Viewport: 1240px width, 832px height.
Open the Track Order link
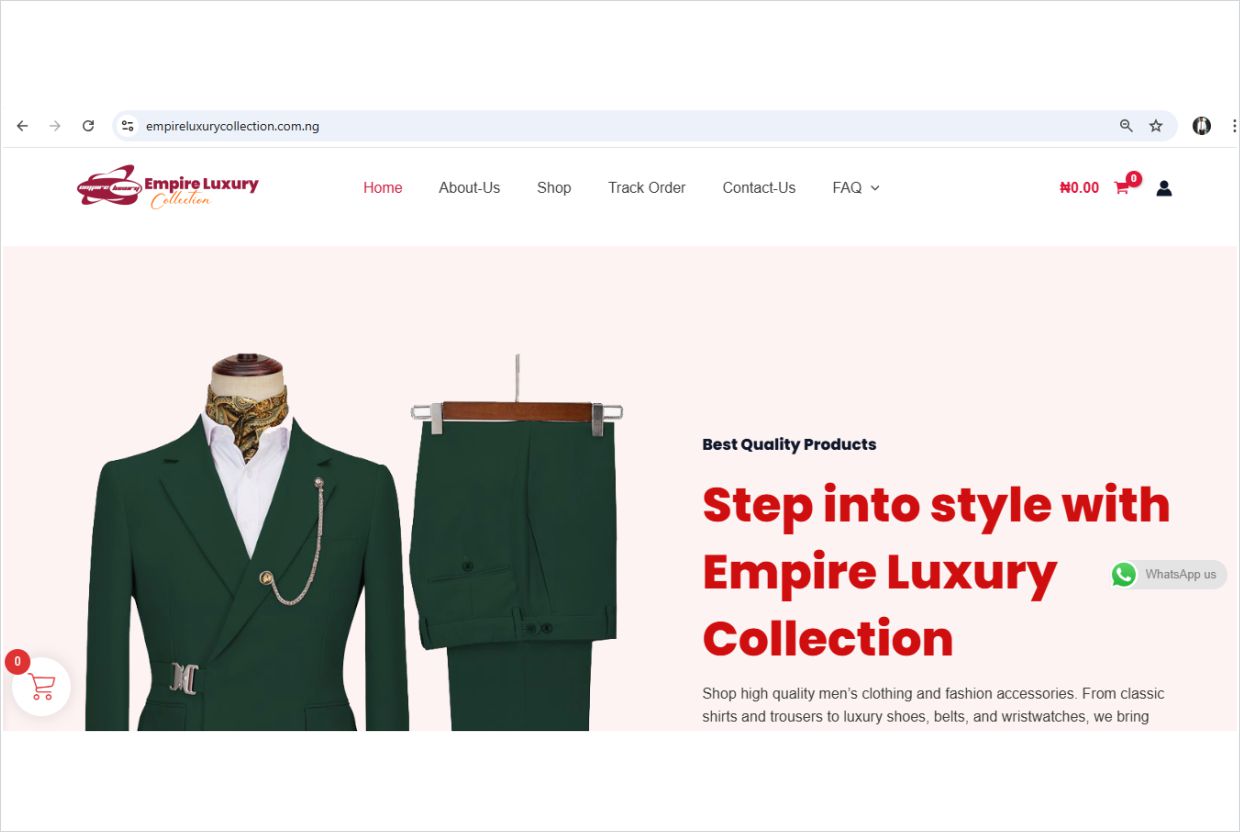[646, 188]
